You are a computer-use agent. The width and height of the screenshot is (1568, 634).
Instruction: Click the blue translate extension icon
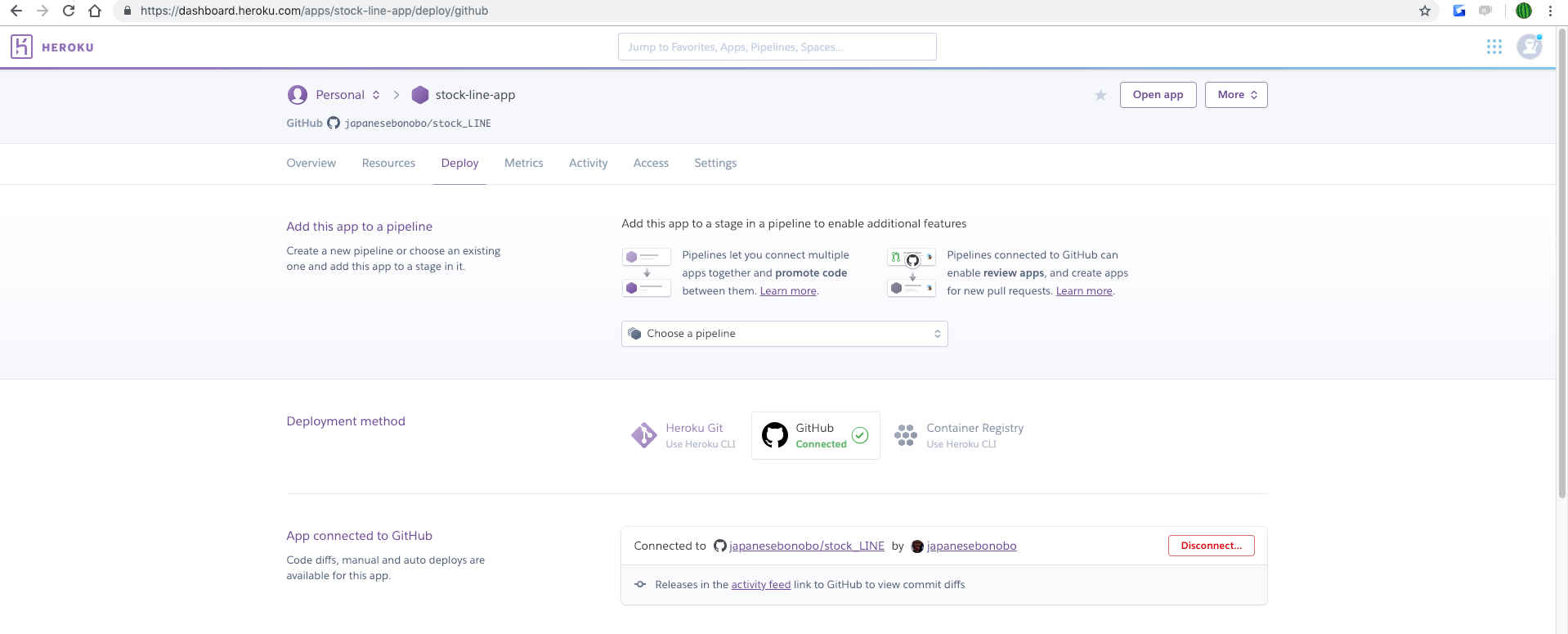[1459, 11]
